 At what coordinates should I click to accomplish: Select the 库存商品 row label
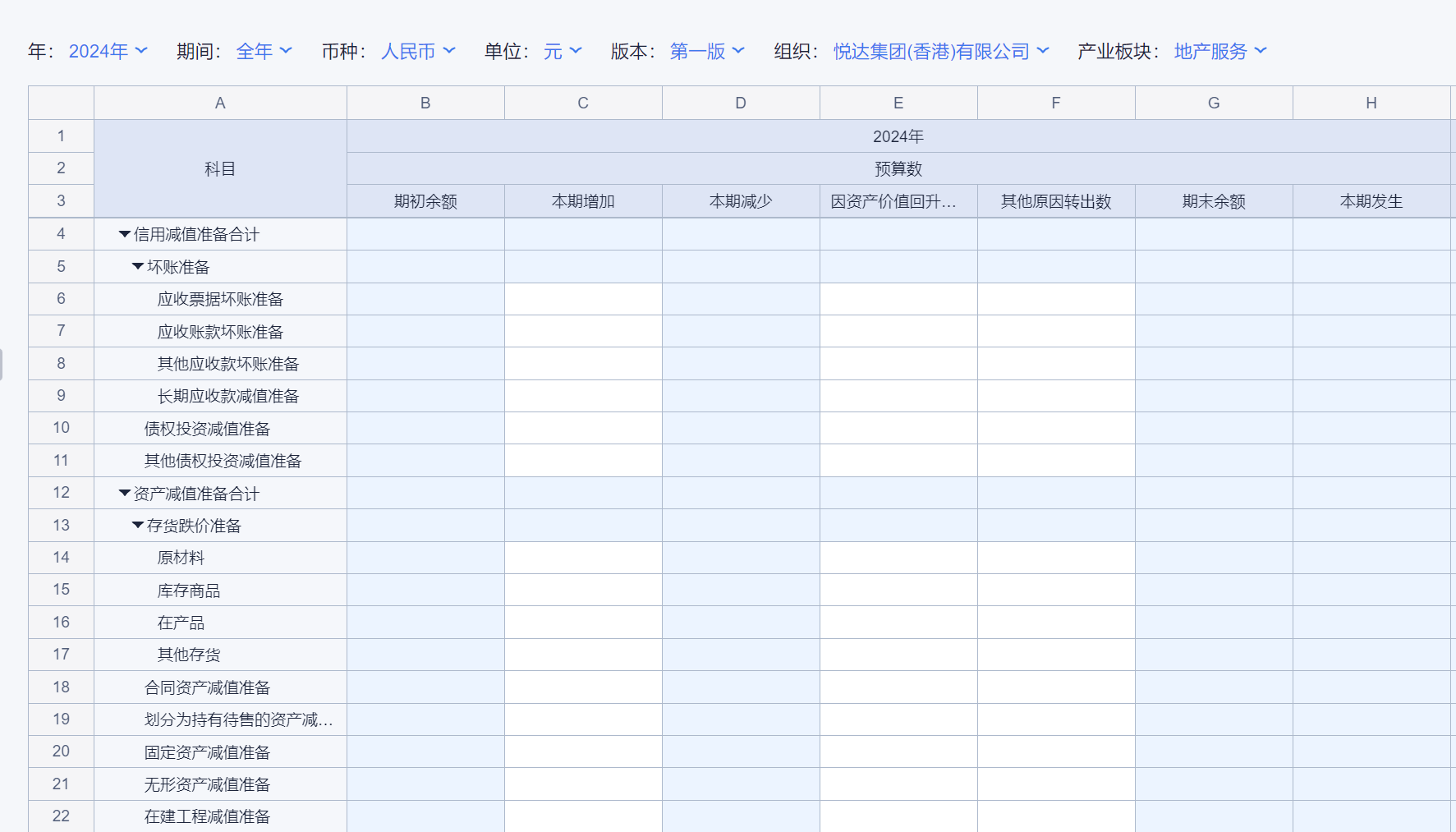pos(189,591)
